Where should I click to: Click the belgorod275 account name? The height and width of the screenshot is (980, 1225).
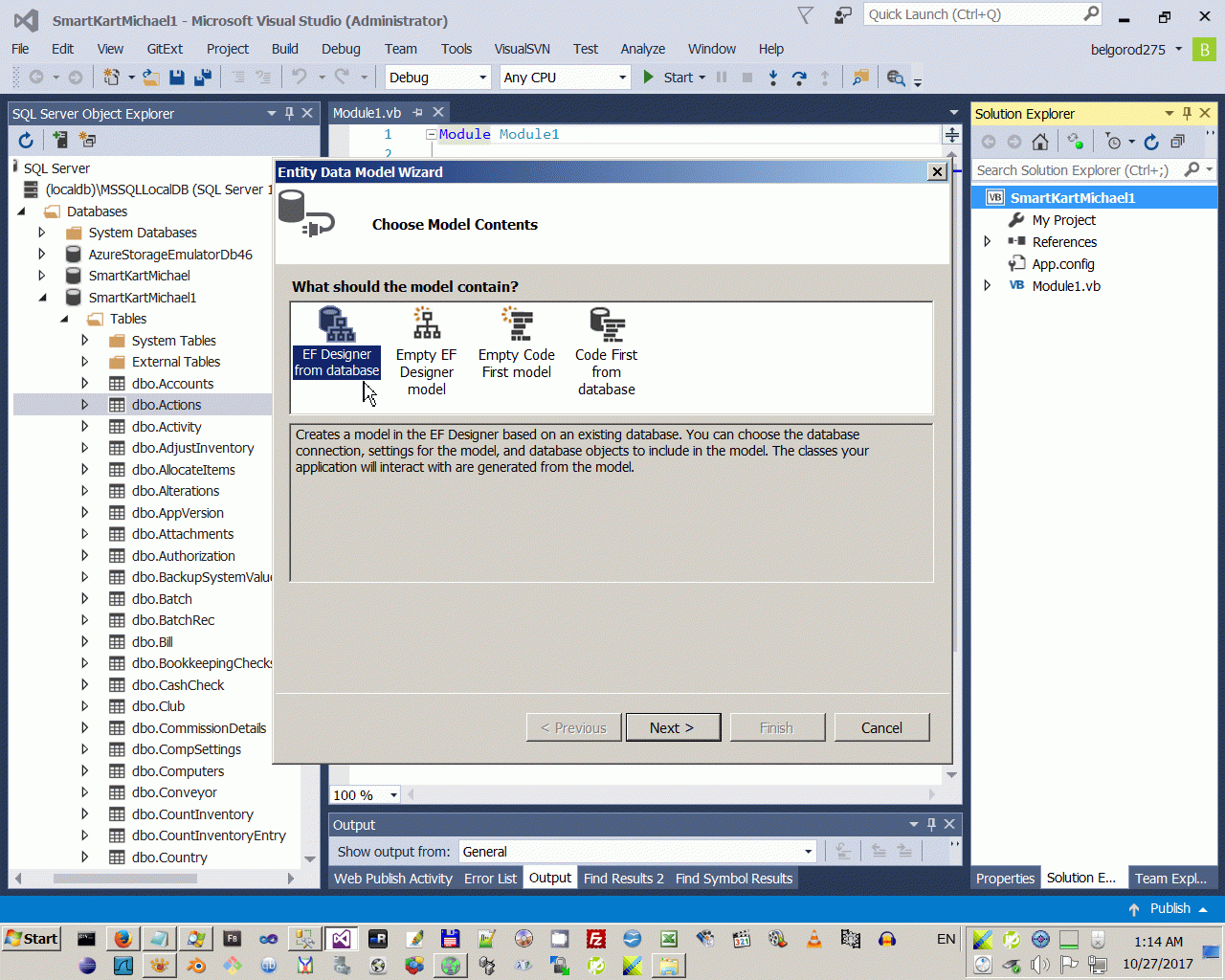pyautogui.click(x=1128, y=50)
